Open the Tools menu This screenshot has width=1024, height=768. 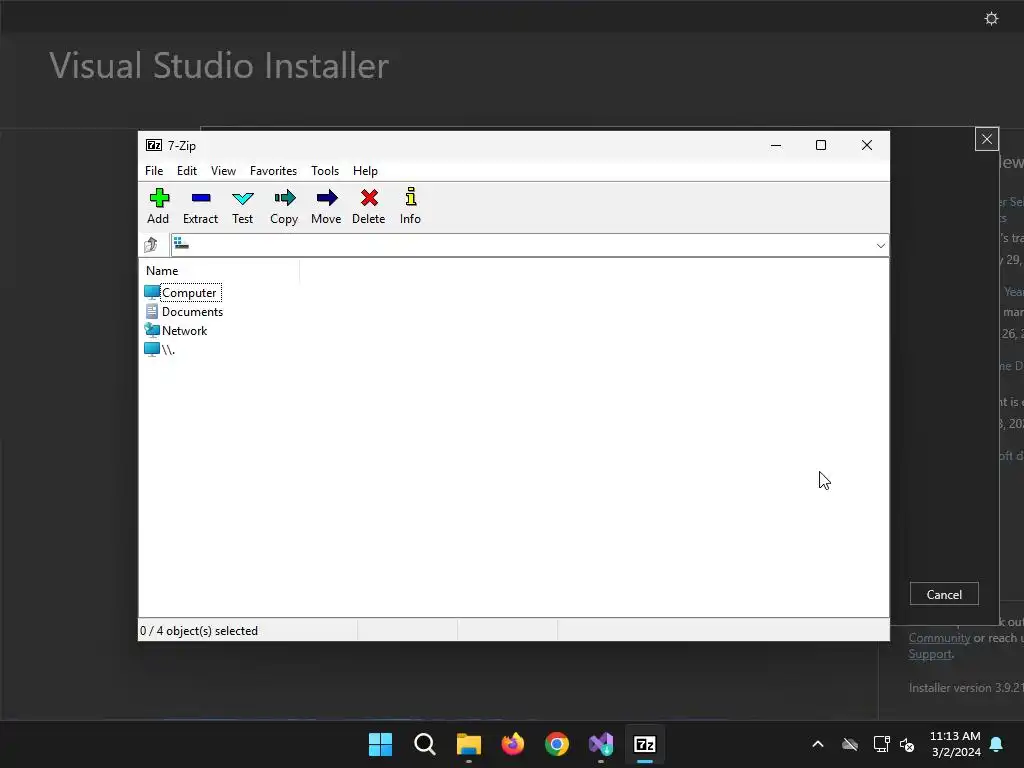325,170
